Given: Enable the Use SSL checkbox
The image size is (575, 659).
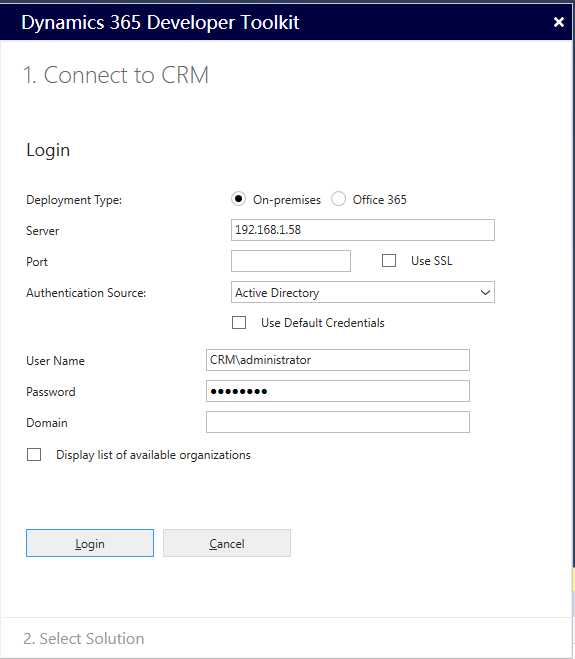Looking at the screenshot, I should [x=389, y=261].
